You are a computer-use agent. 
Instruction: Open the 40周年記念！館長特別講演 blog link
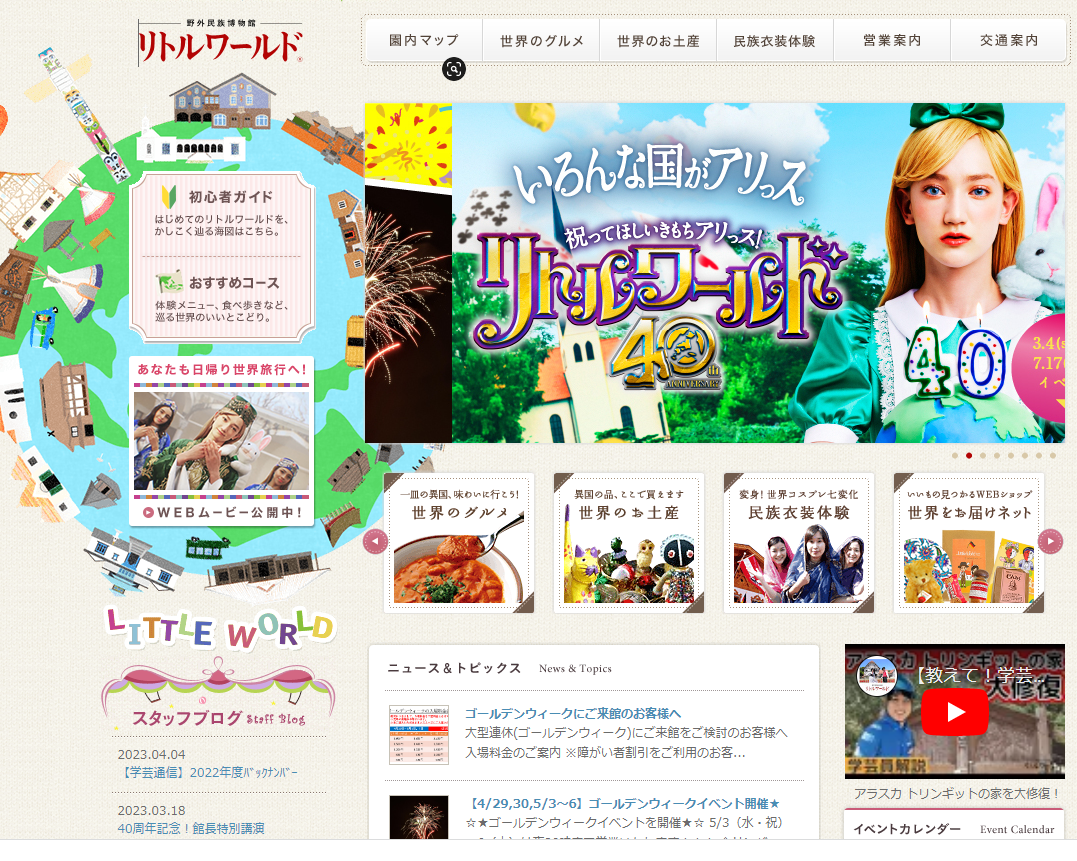pos(191,829)
